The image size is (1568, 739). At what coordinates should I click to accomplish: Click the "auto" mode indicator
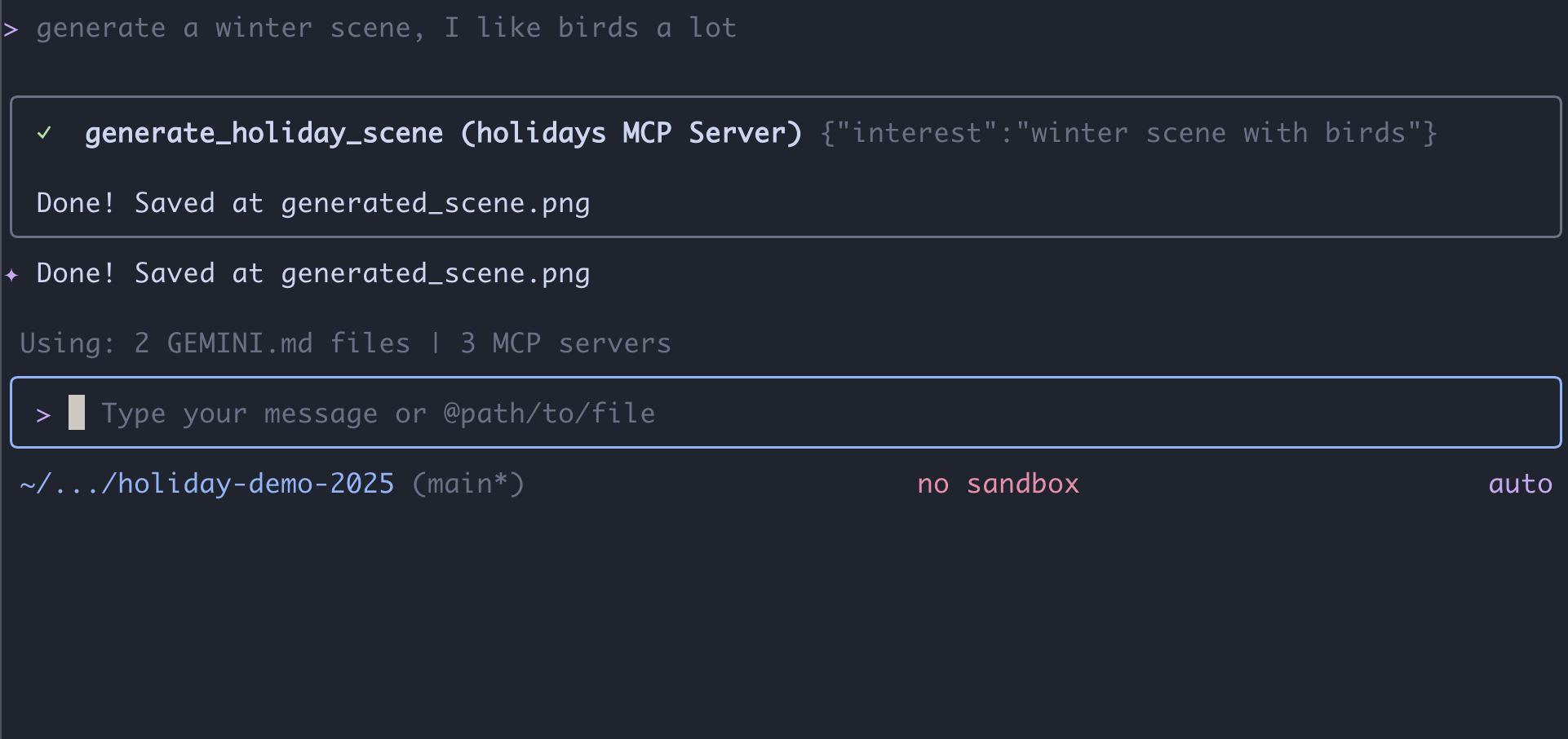(x=1520, y=484)
